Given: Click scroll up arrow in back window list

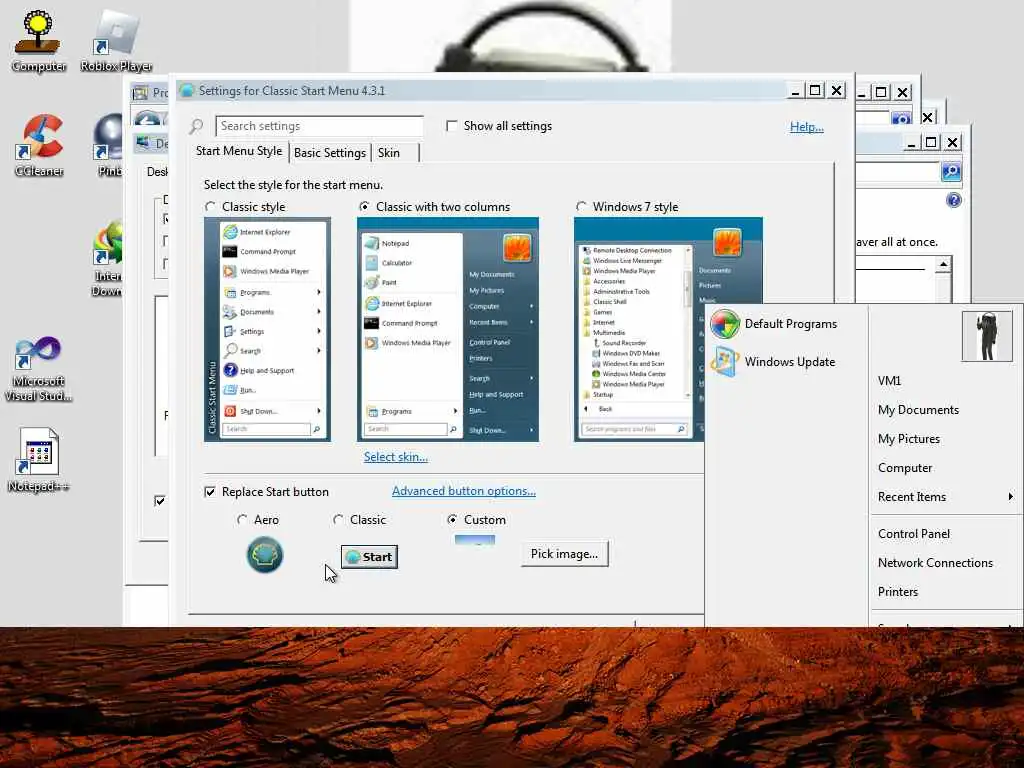Looking at the screenshot, I should click(942, 264).
